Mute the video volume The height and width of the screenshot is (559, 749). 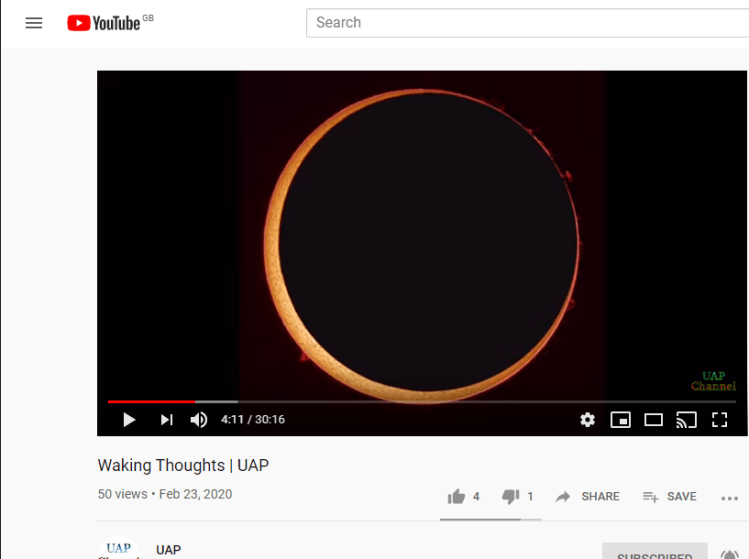[199, 419]
